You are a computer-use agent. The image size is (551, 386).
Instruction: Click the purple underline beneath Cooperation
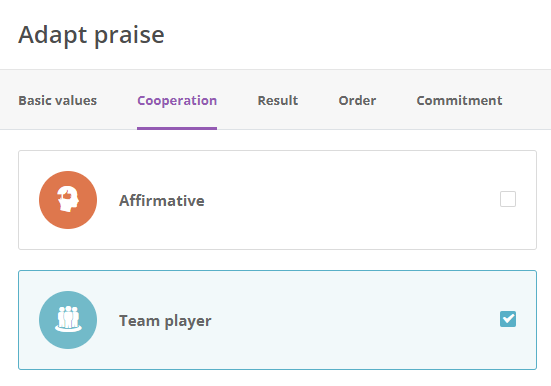coord(177,128)
